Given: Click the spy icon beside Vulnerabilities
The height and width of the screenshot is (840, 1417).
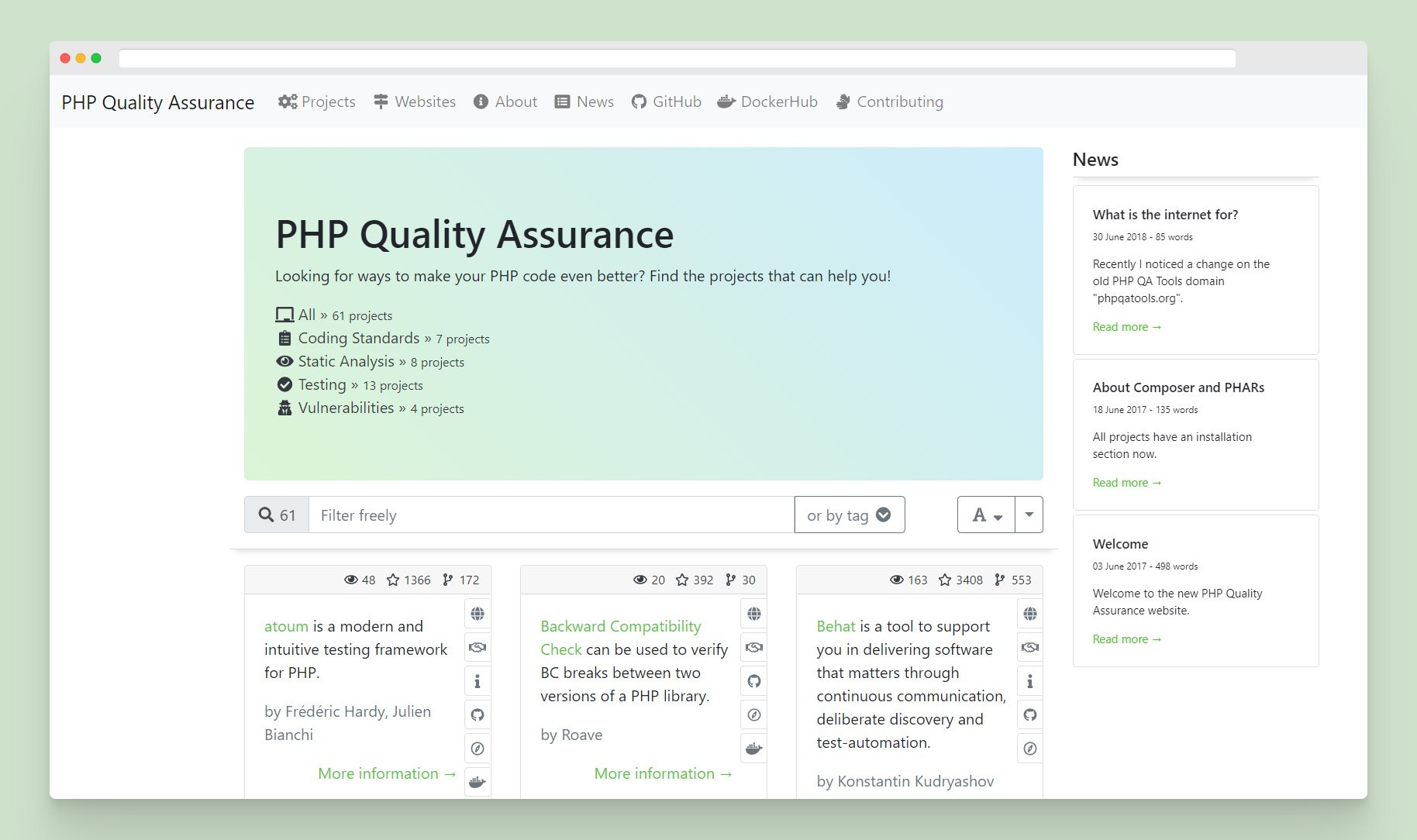Looking at the screenshot, I should click(x=284, y=408).
